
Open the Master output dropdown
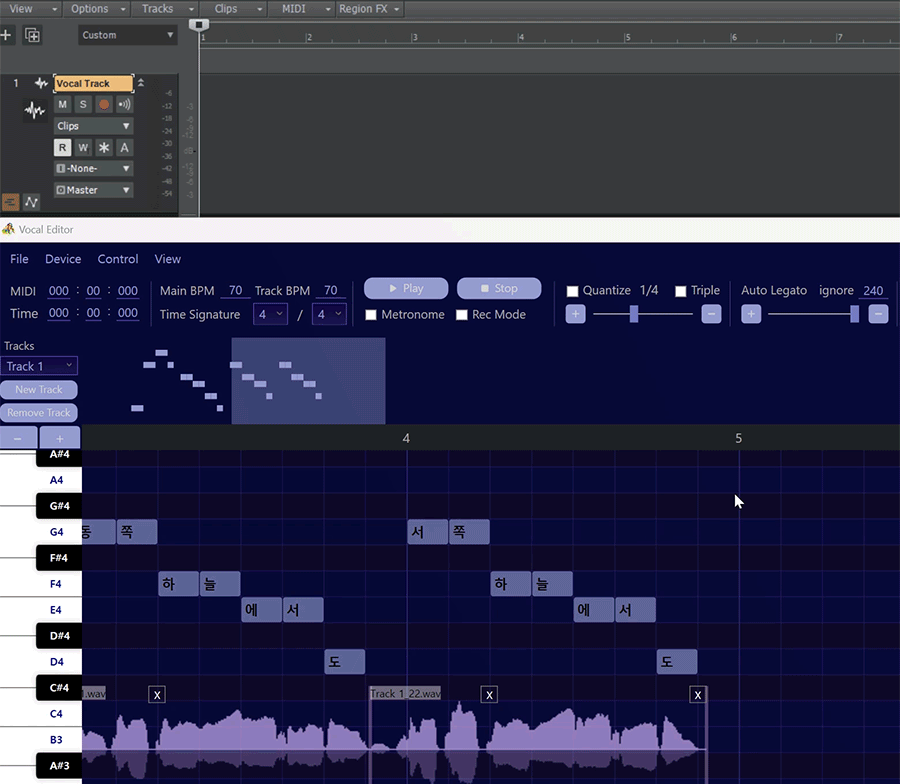pos(93,190)
